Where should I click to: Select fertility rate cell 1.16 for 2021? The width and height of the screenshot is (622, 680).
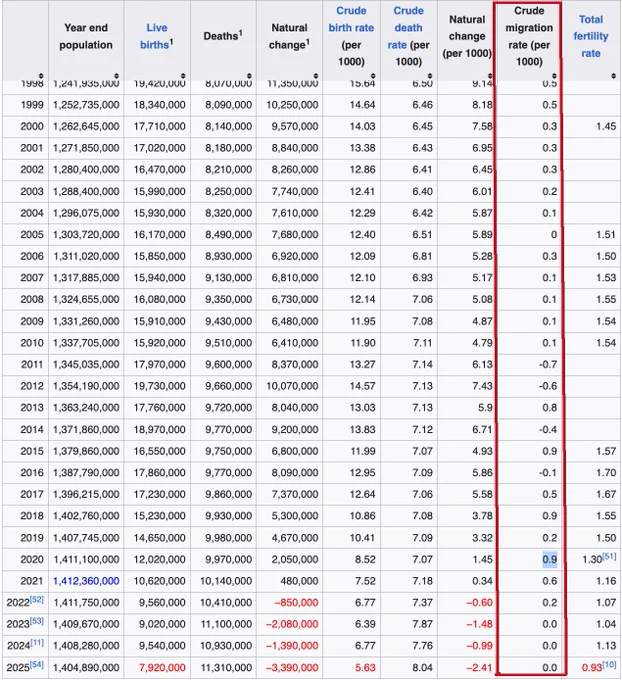click(606, 581)
